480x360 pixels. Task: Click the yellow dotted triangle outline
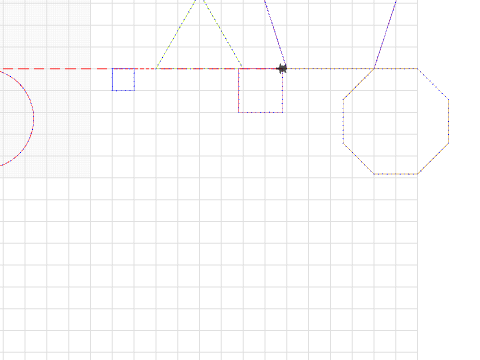click(x=199, y=34)
